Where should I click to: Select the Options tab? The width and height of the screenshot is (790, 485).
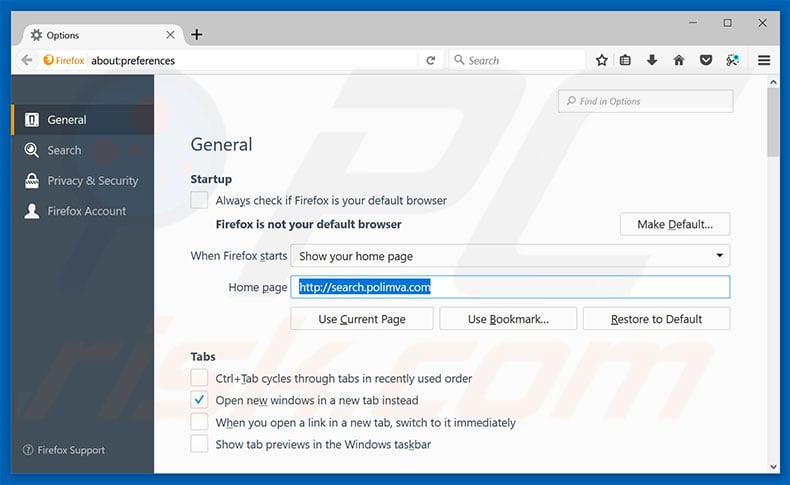(103, 35)
